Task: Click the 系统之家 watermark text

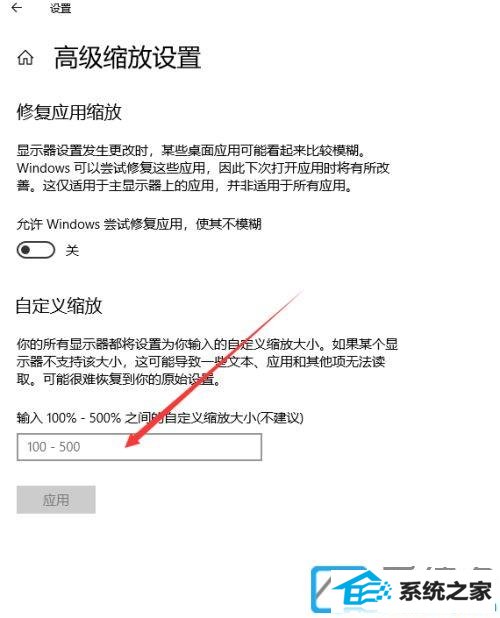Action: (x=445, y=591)
